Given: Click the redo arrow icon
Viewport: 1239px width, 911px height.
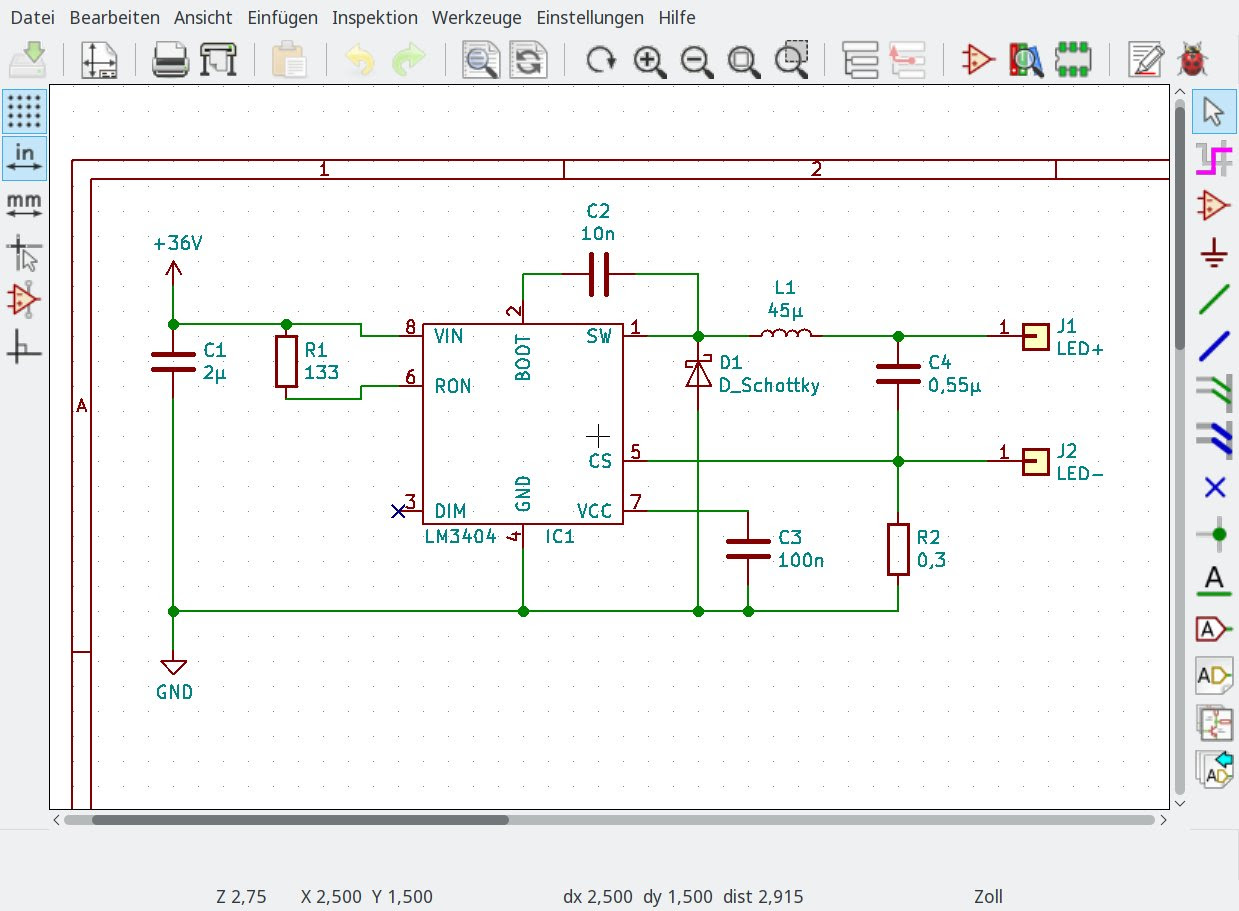Looking at the screenshot, I should [x=408, y=60].
